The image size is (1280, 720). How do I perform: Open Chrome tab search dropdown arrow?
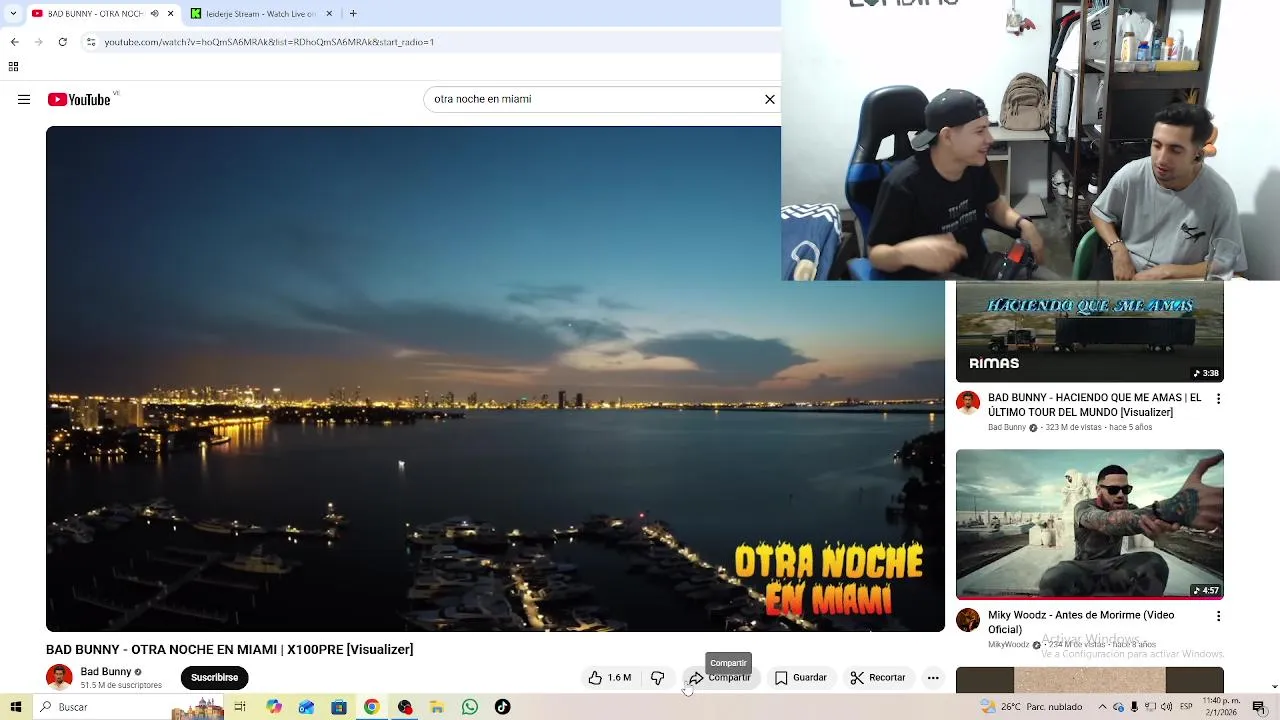point(12,14)
